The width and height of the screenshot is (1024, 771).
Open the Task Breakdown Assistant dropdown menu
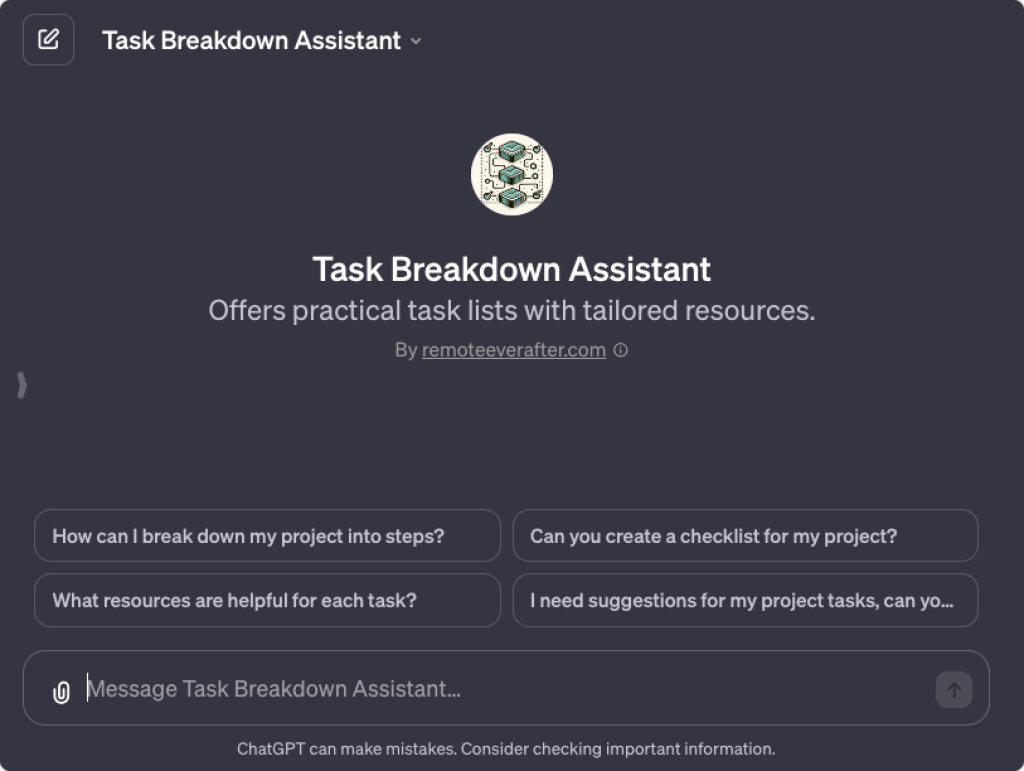415,42
